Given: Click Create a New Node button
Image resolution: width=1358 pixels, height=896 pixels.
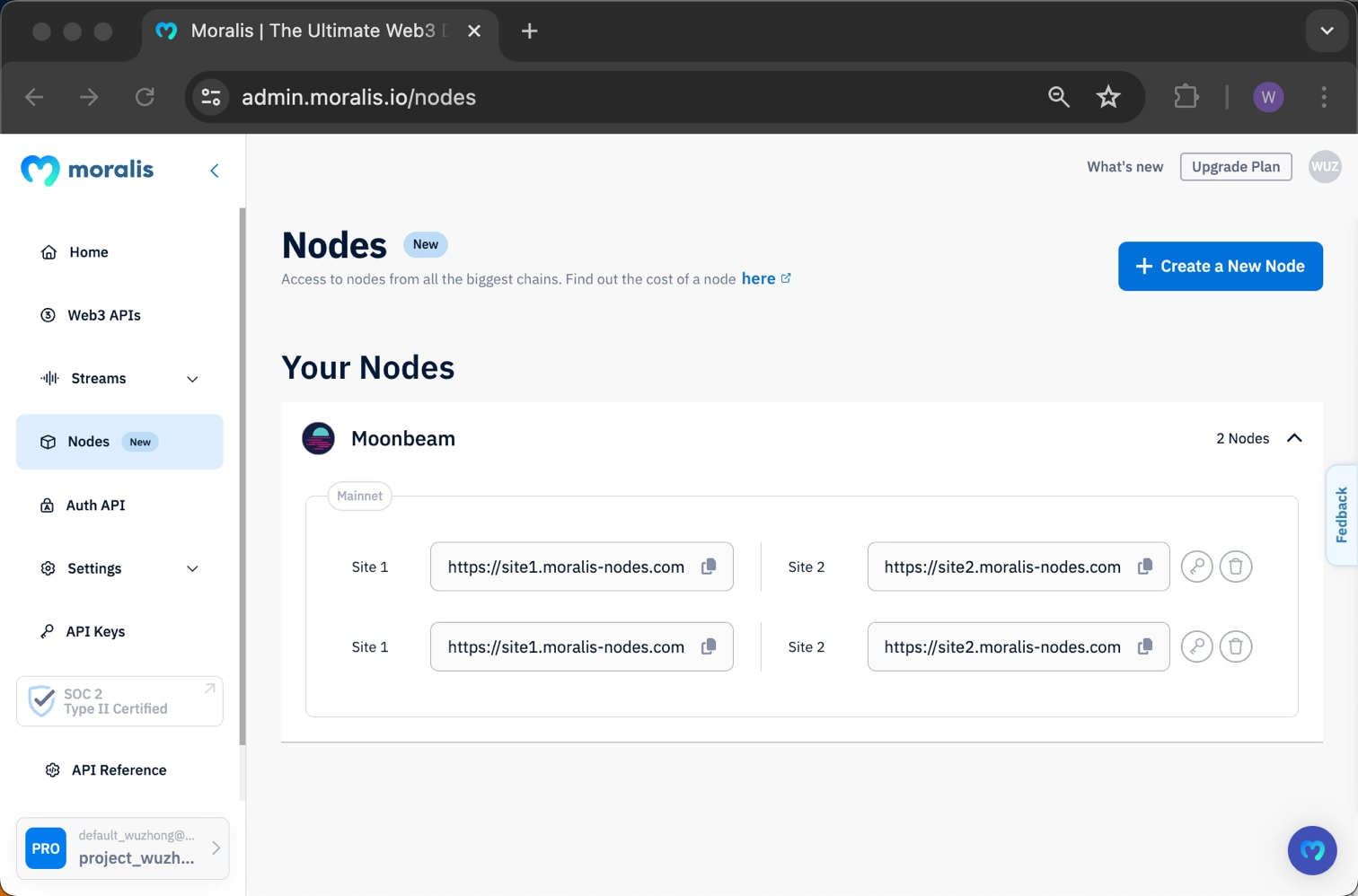Looking at the screenshot, I should pyautogui.click(x=1221, y=267).
